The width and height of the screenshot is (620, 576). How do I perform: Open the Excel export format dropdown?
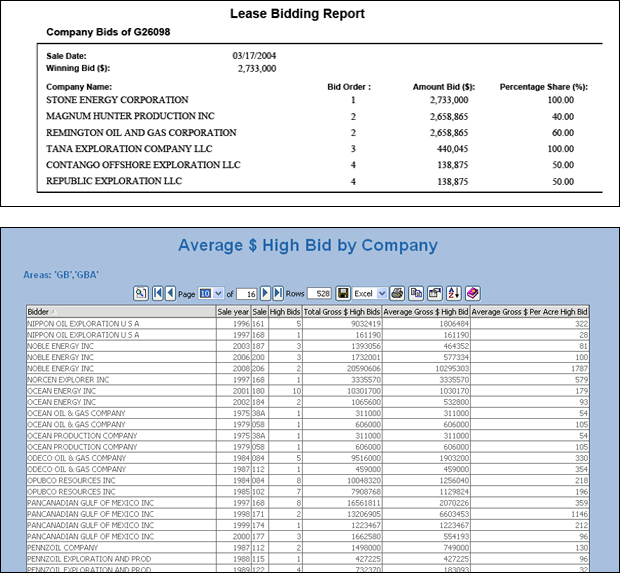(369, 294)
